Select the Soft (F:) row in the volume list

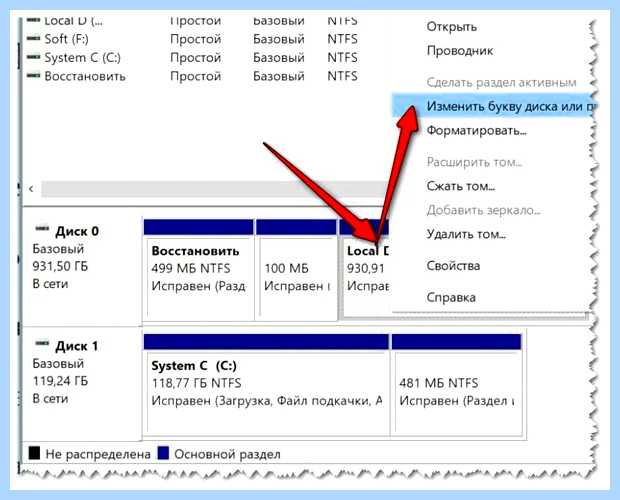click(192, 39)
